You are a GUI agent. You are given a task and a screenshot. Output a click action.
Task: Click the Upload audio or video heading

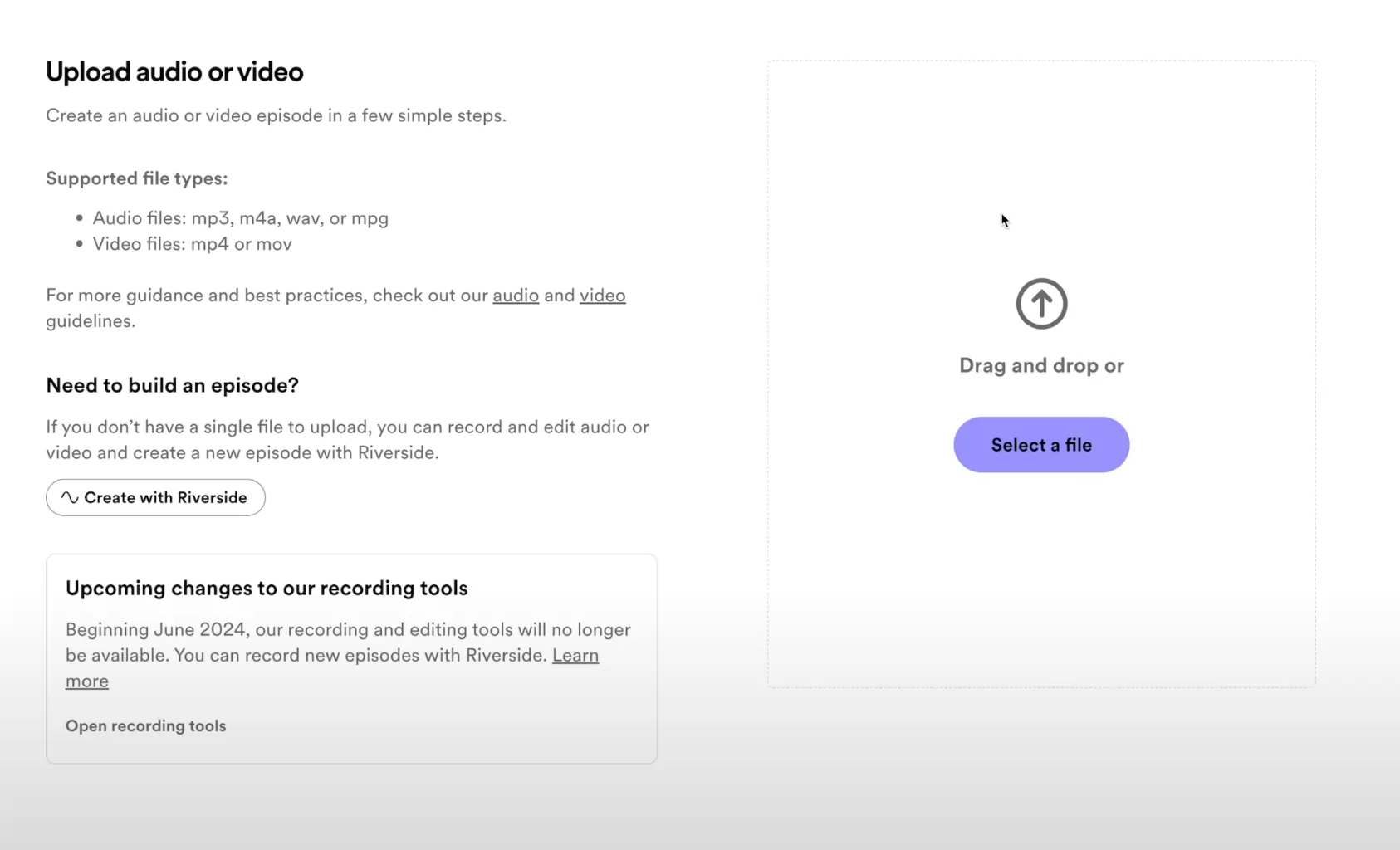(174, 72)
